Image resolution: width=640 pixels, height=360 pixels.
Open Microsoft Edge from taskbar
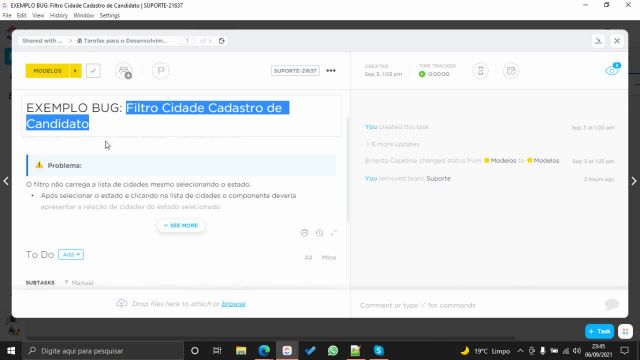tap(264, 351)
